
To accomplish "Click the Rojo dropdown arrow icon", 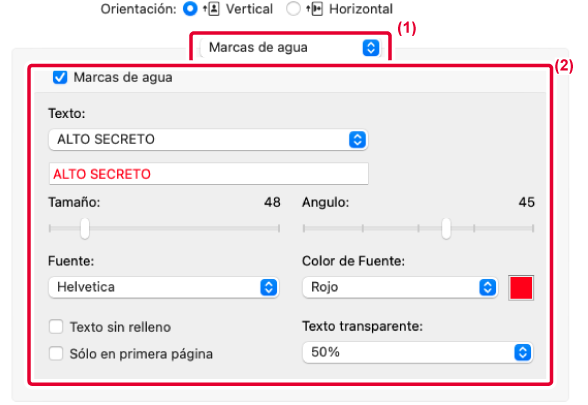I will pyautogui.click(x=488, y=287).
